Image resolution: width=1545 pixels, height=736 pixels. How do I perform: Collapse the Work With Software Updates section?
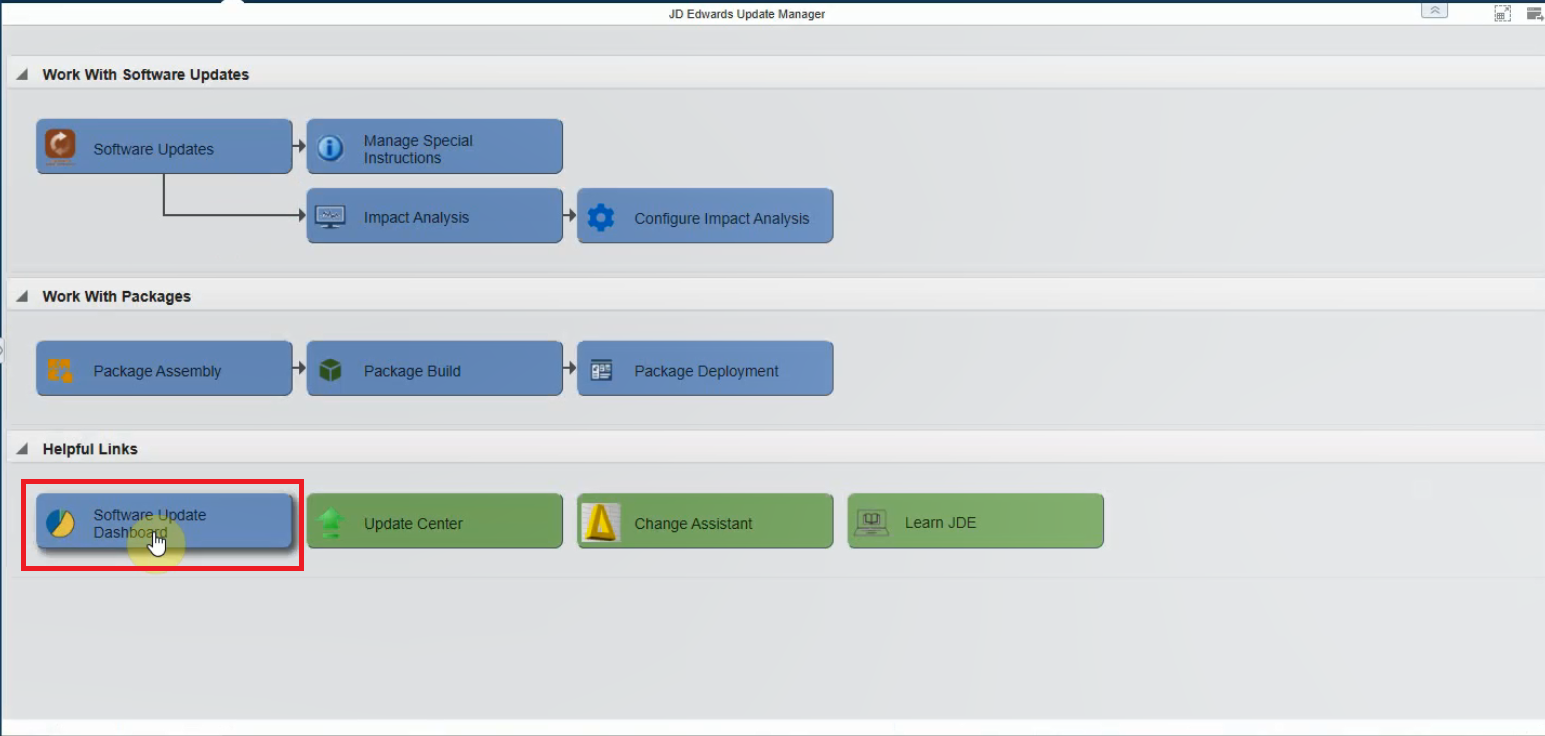22,75
